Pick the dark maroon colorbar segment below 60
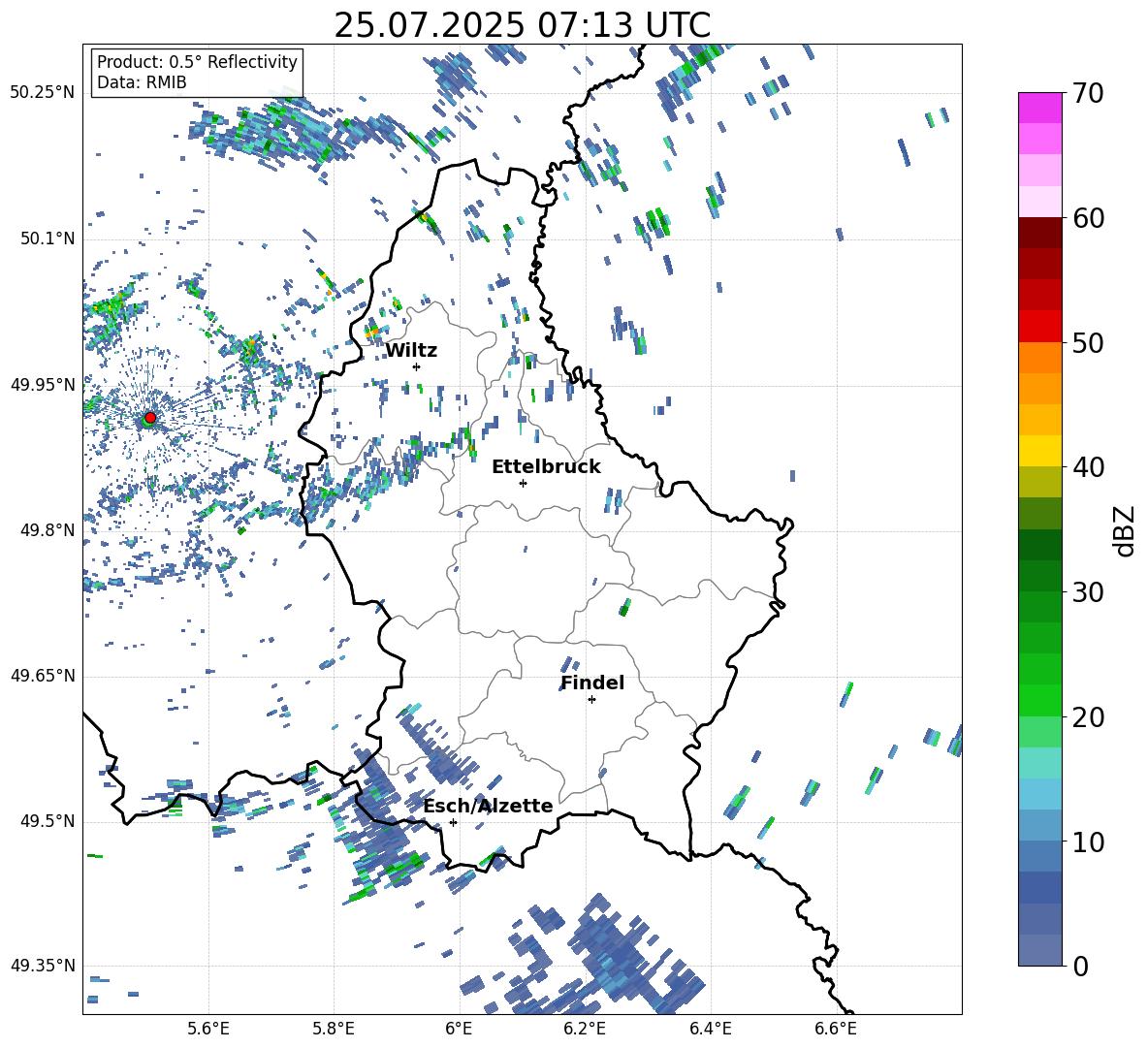The width and height of the screenshot is (1148, 1048). (x=1039, y=233)
